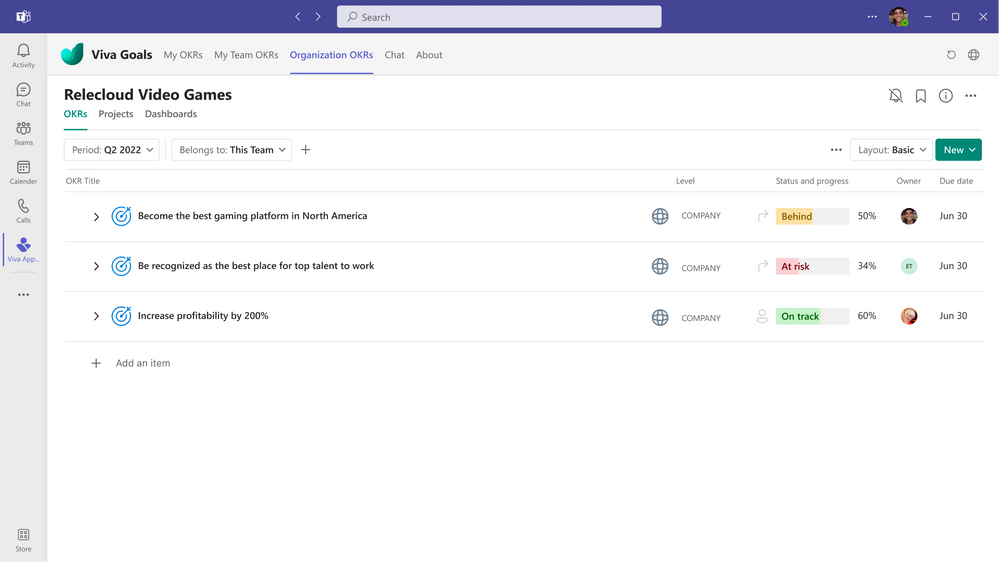
Task: Open Be recognized as the best place title
Action: pyautogui.click(x=256, y=266)
